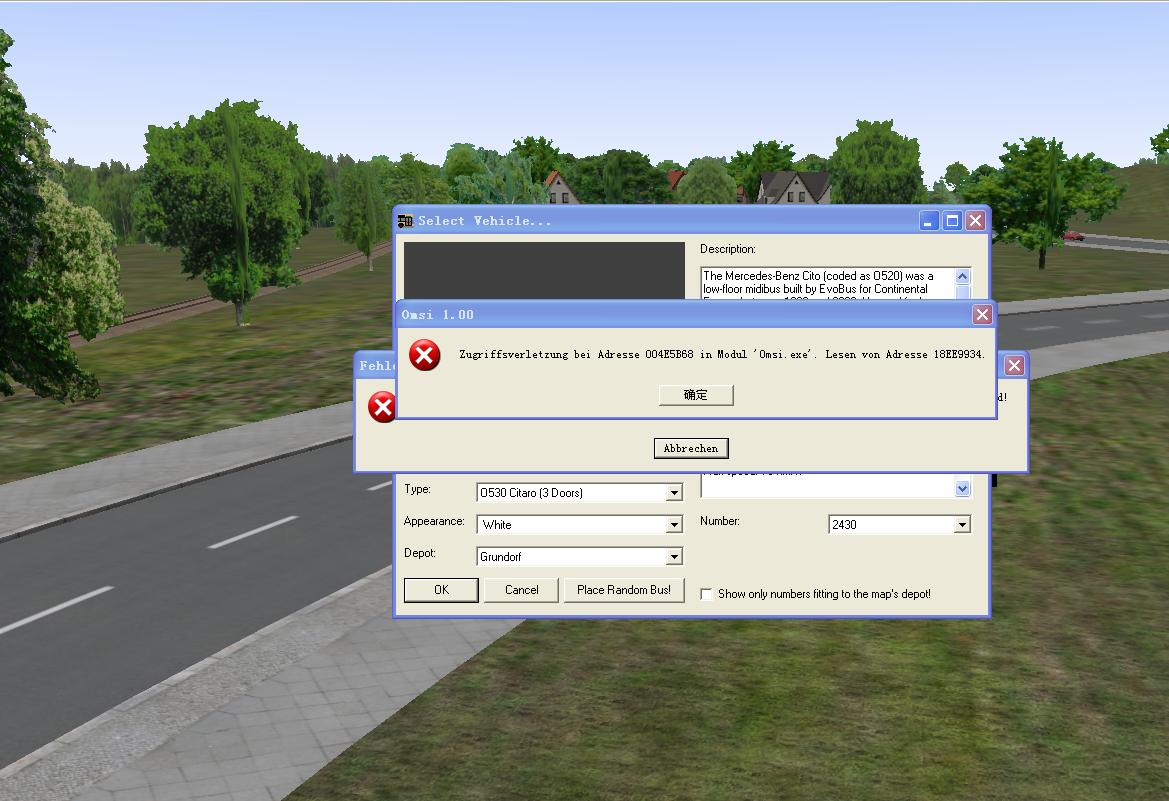
Task: Click the Place Random Bus! button
Action: pos(624,590)
